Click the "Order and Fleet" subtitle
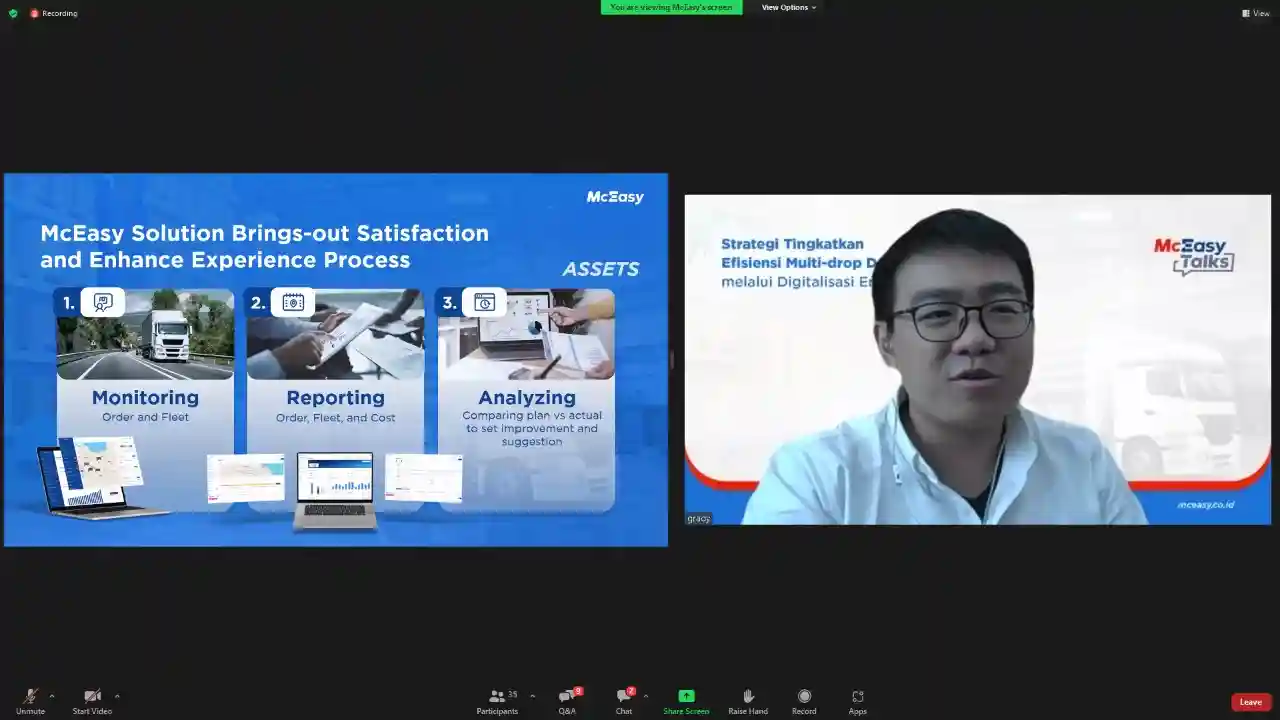Viewport: 1280px width, 720px height. tap(145, 417)
